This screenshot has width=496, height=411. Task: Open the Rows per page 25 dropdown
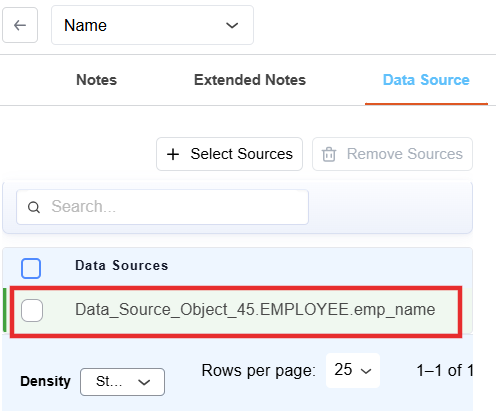[x=353, y=370]
